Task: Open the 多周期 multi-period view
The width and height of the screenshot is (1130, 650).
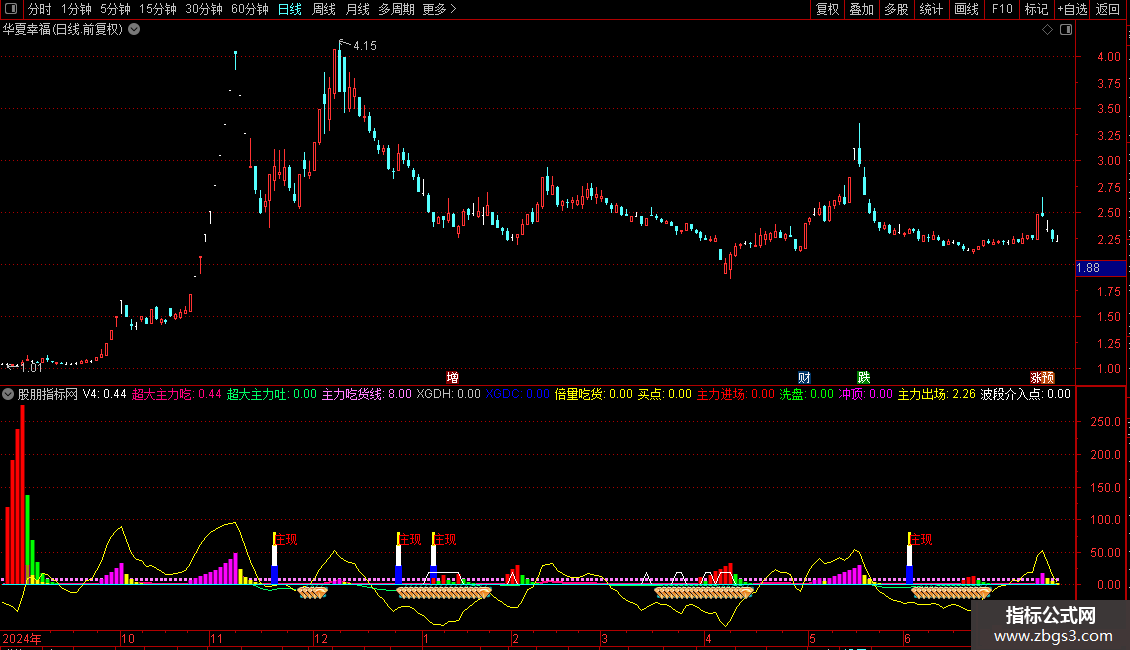Action: point(396,9)
